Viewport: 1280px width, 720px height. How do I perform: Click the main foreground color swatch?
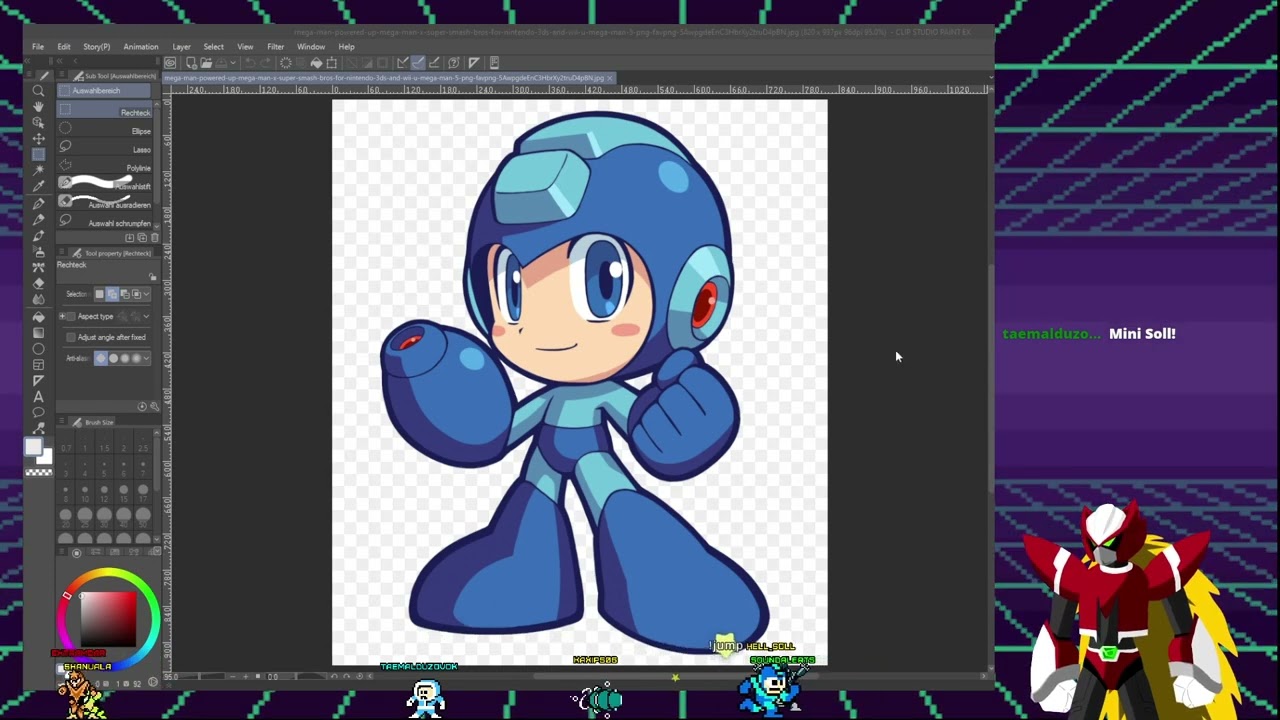(33, 446)
